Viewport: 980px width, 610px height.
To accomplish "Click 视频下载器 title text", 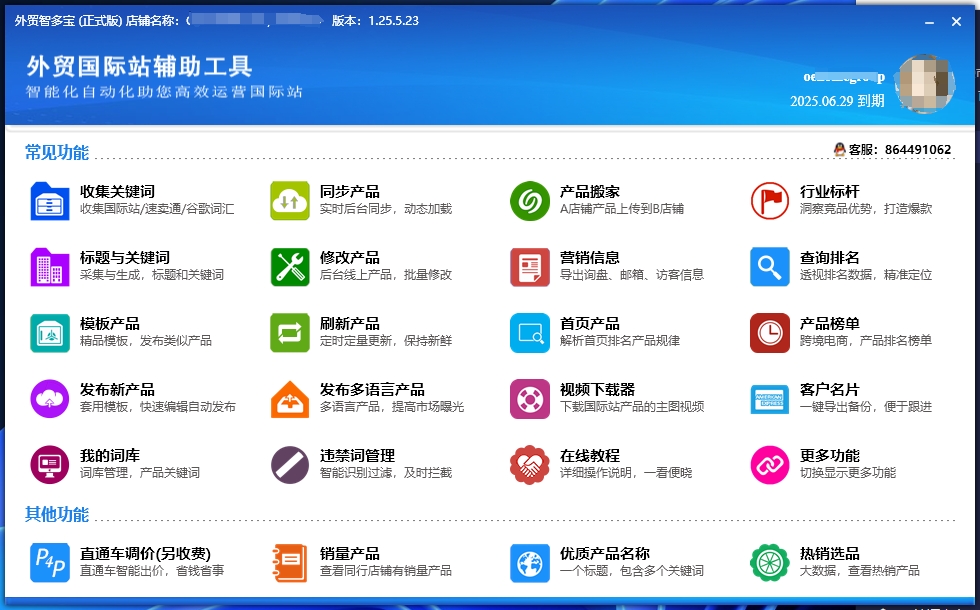I will [598, 389].
